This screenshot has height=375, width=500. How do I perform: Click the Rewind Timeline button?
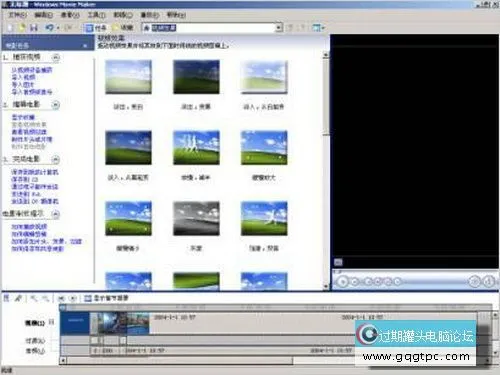(x=61, y=298)
